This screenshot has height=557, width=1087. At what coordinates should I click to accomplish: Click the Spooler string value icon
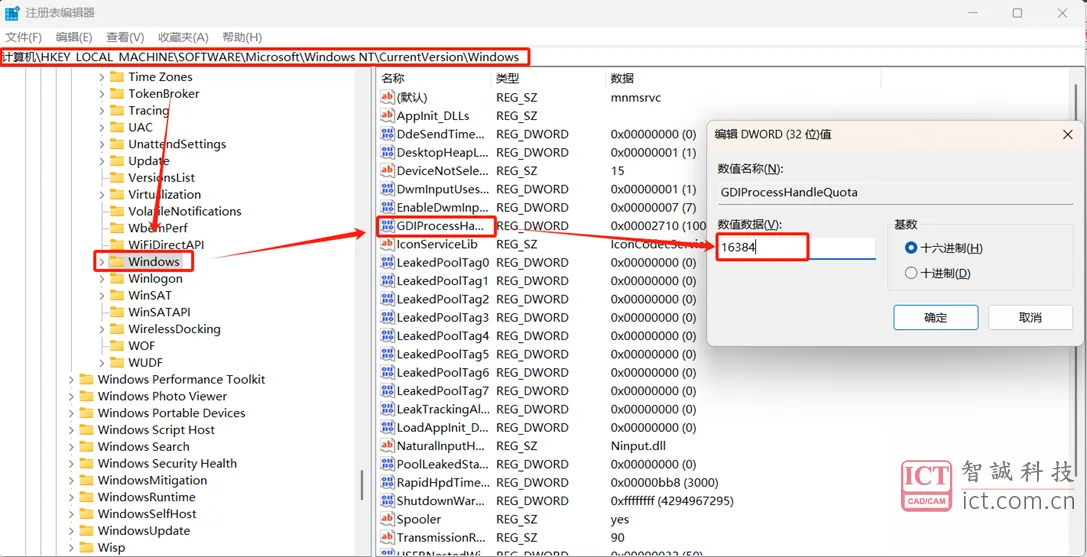coord(388,519)
